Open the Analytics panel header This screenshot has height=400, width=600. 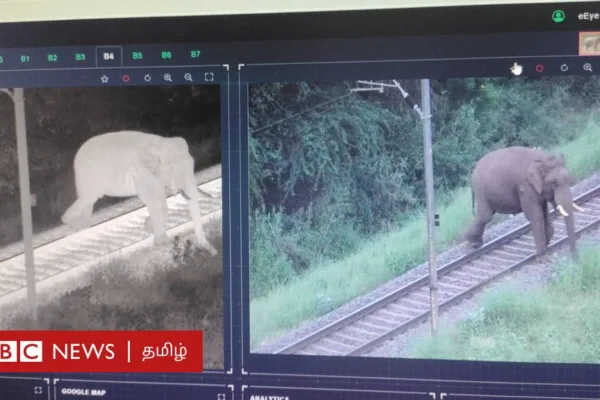click(270, 396)
